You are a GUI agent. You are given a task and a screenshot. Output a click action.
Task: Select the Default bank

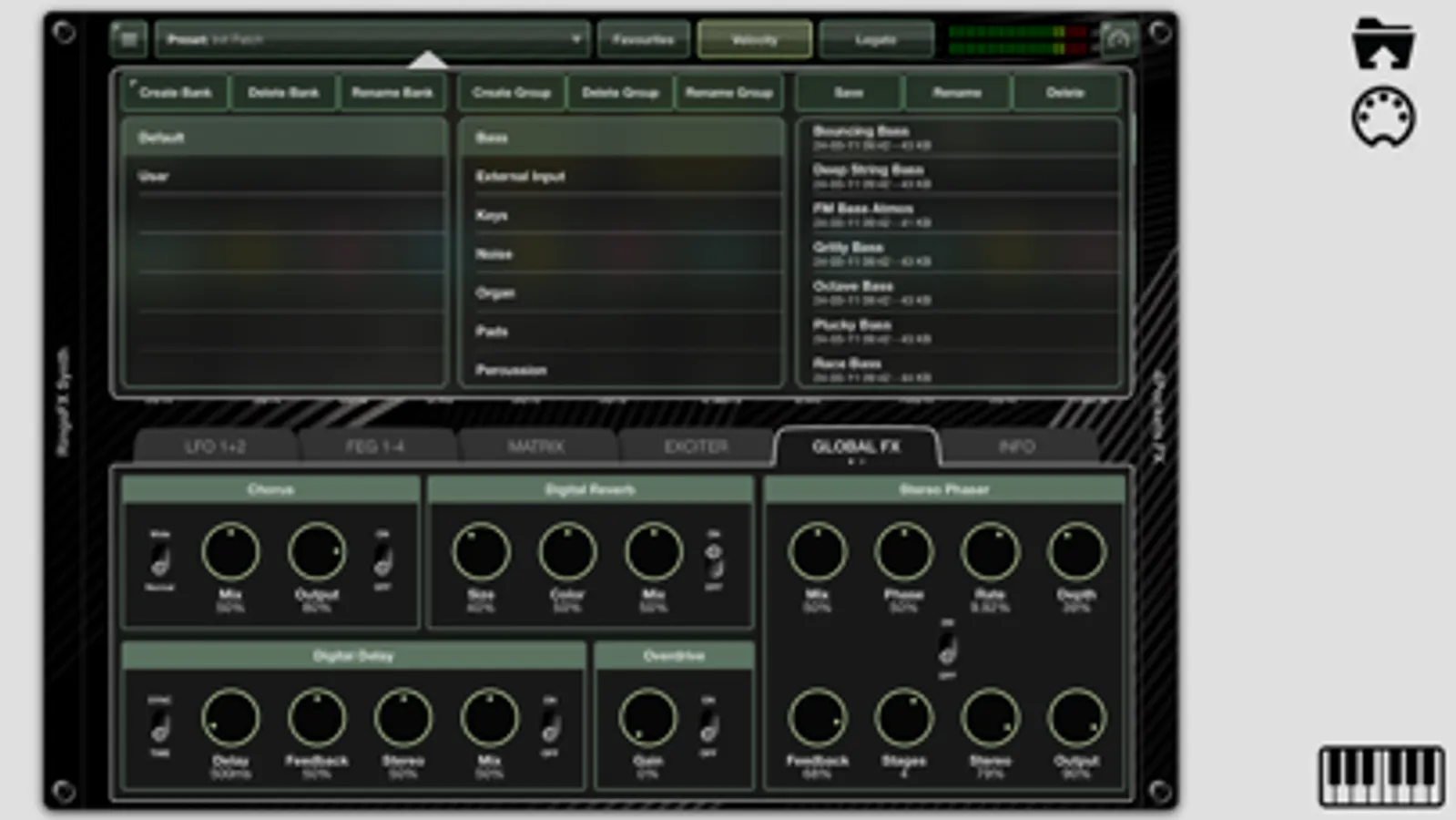click(284, 138)
